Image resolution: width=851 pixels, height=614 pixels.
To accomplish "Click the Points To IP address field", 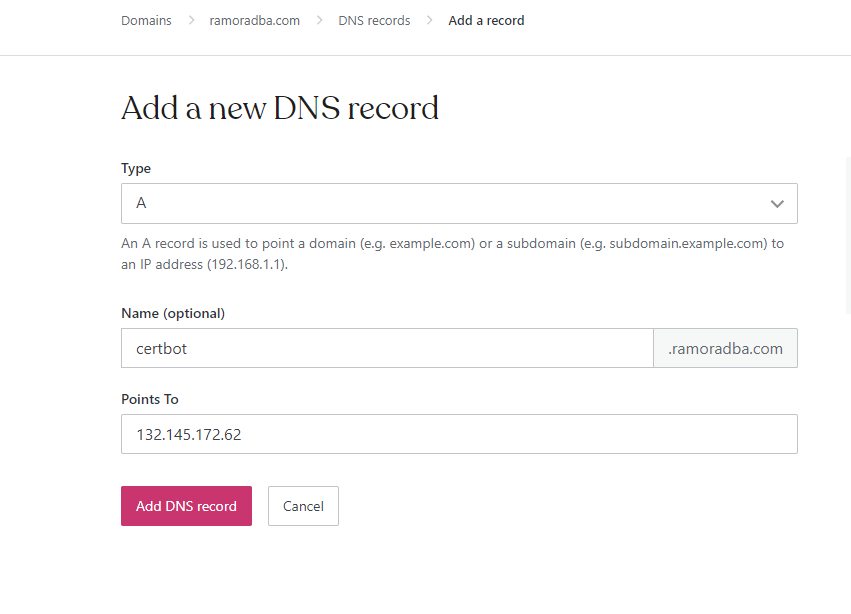I will coord(459,435).
